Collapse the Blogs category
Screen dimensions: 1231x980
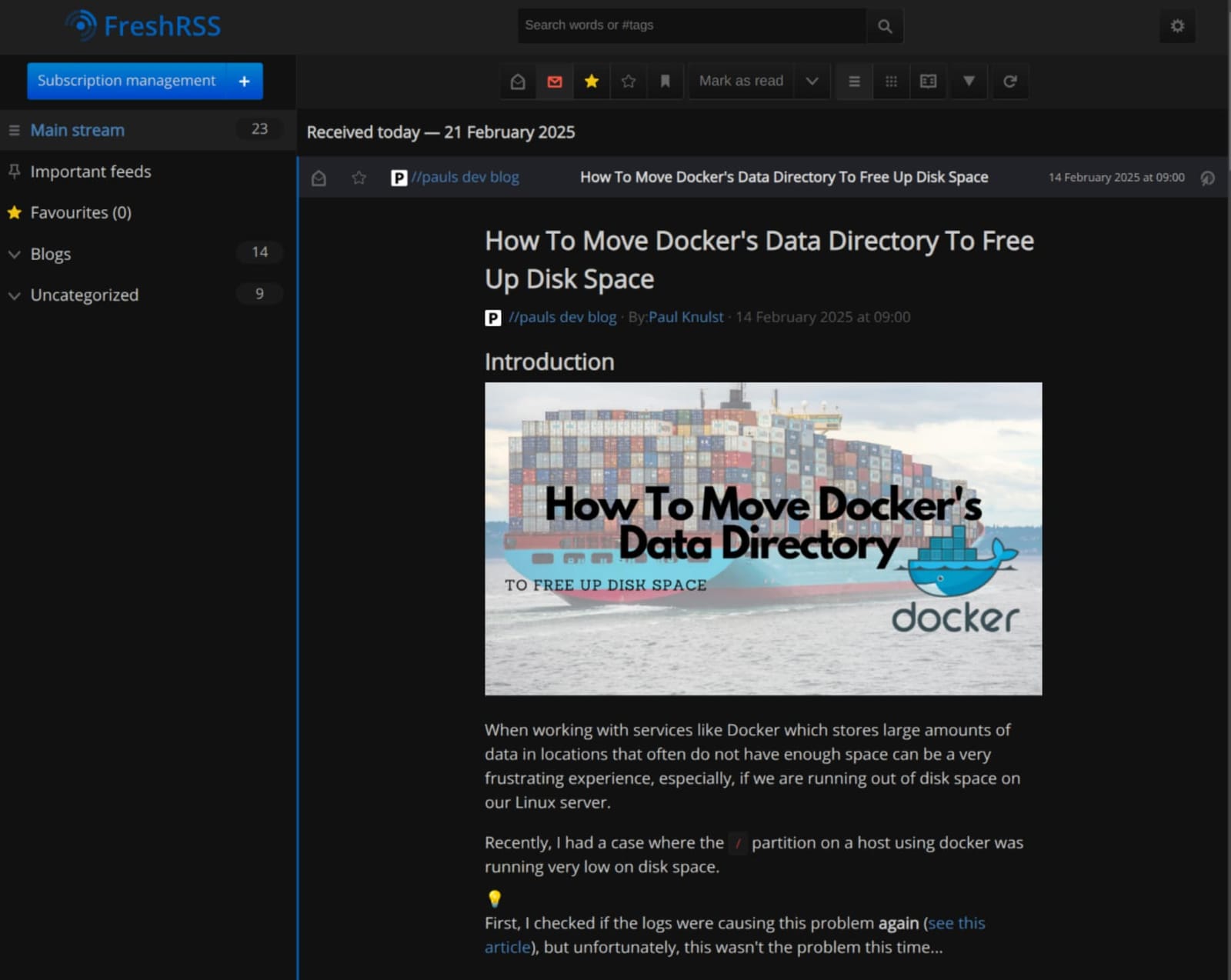point(15,254)
